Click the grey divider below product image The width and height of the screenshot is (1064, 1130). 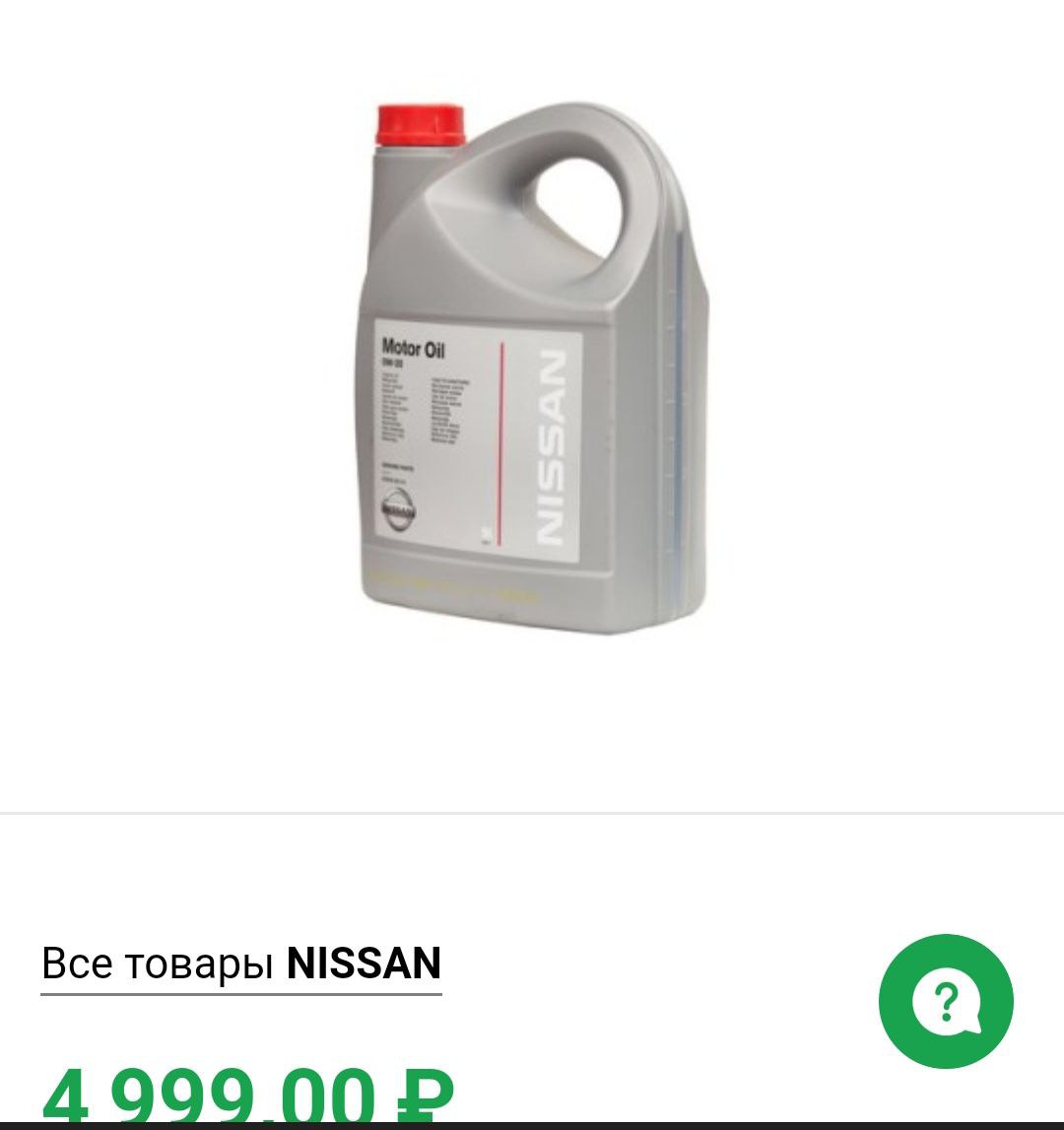coord(532,813)
